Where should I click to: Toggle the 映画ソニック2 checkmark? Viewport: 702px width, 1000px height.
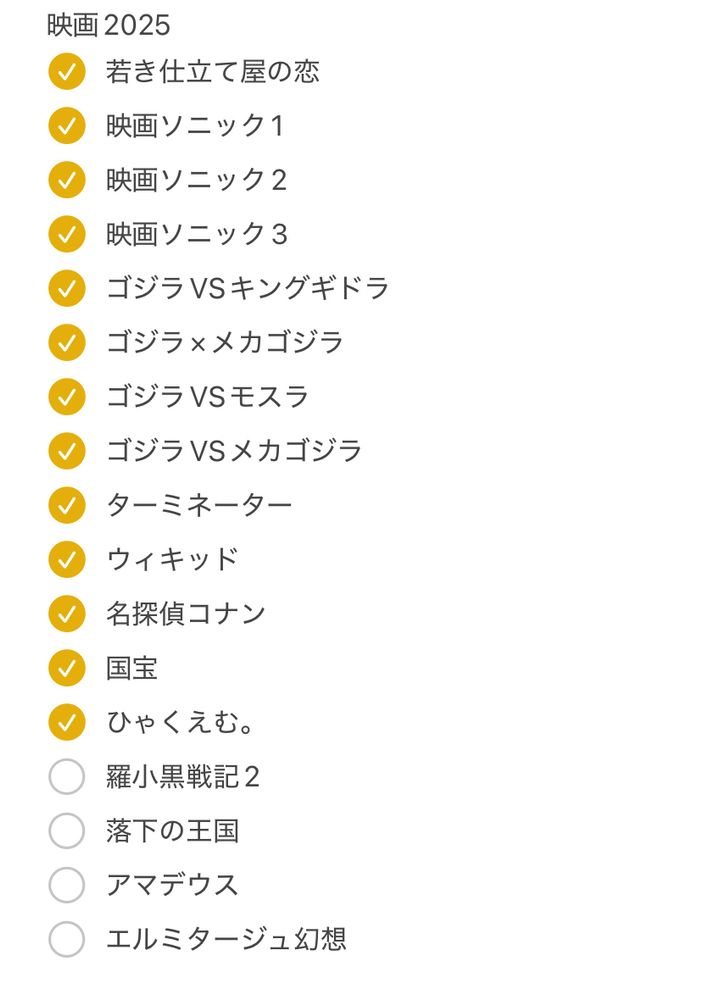[x=66, y=180]
